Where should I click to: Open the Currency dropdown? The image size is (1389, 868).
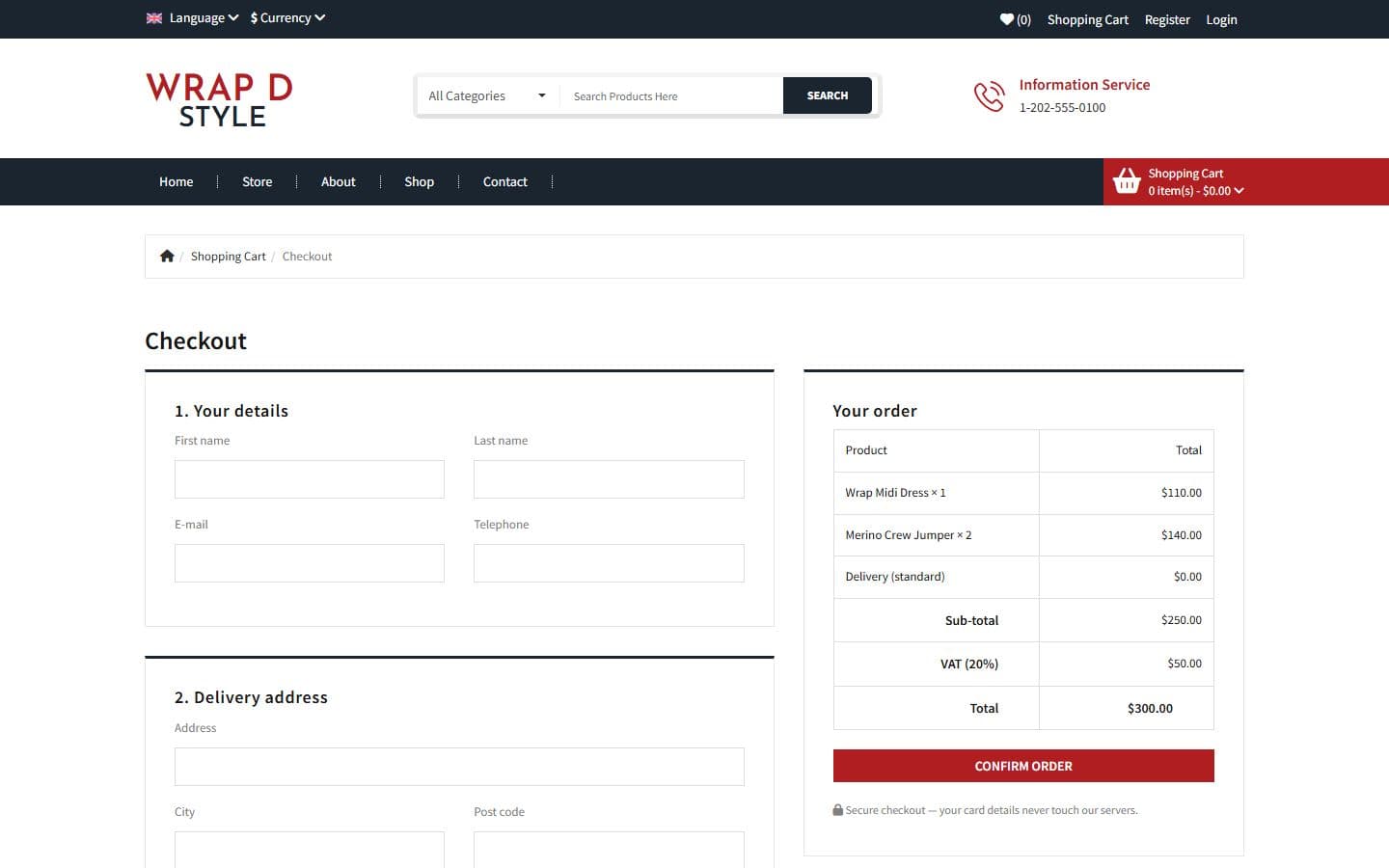point(287,18)
